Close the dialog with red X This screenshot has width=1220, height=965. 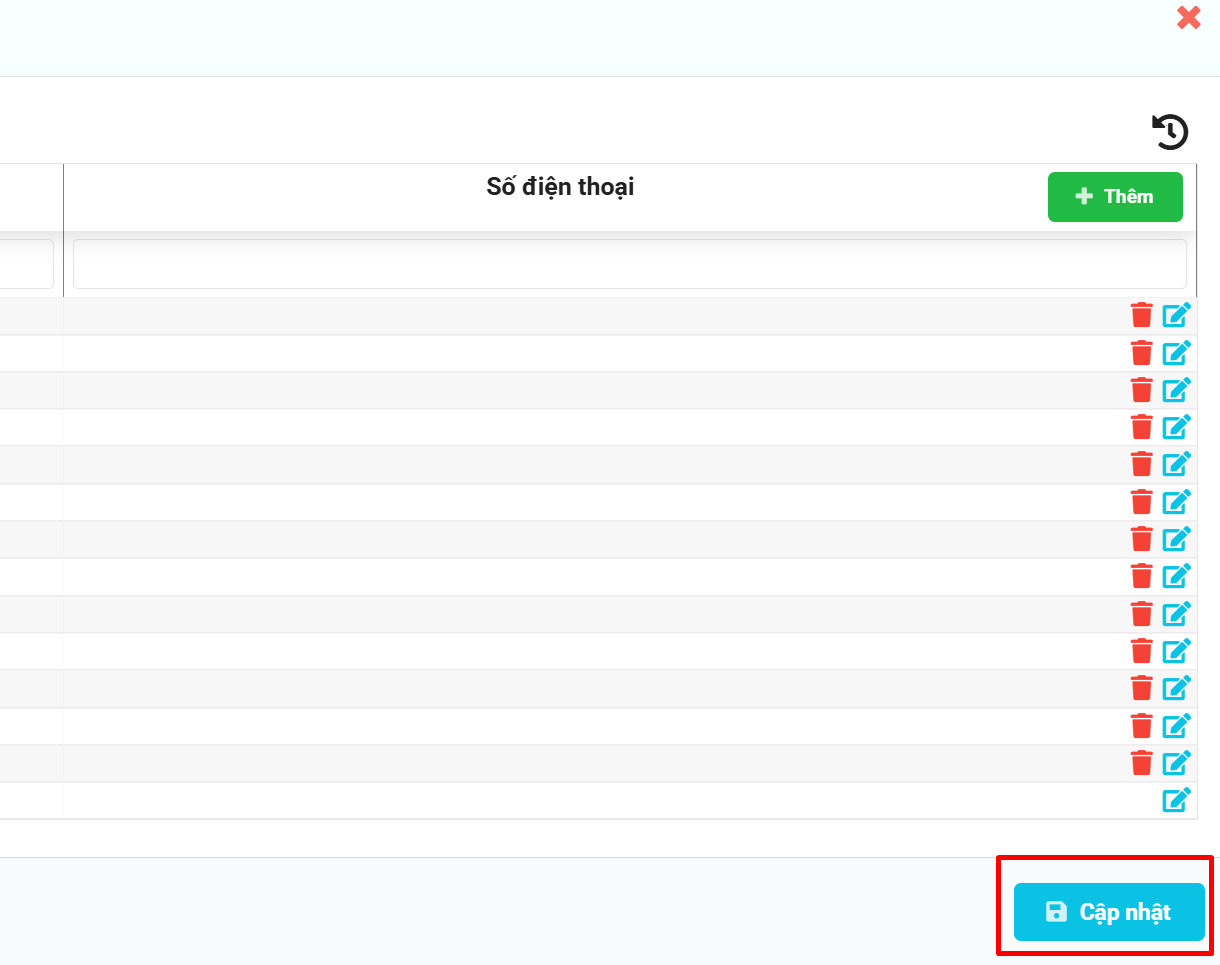pos(1188,18)
